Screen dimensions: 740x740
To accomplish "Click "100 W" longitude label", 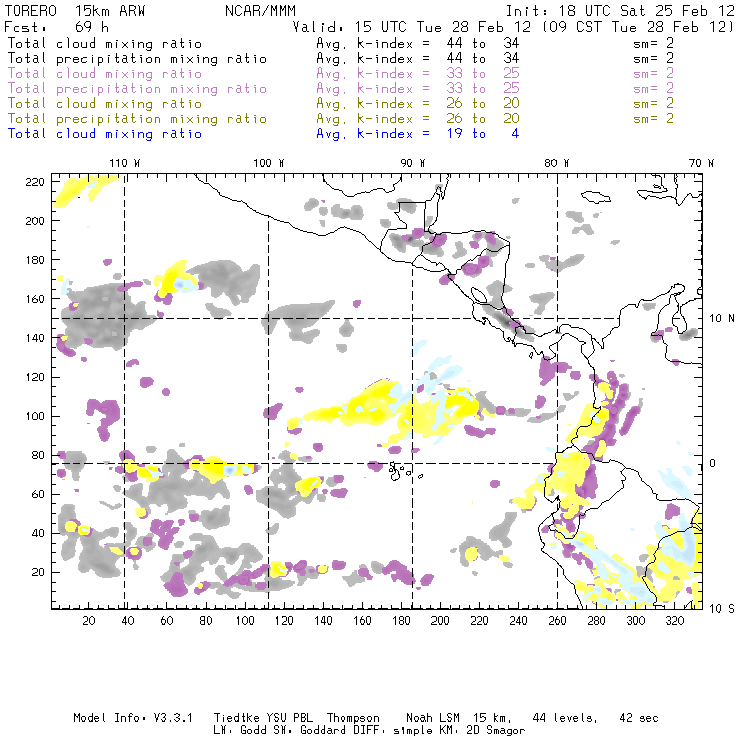I will click(269, 163).
